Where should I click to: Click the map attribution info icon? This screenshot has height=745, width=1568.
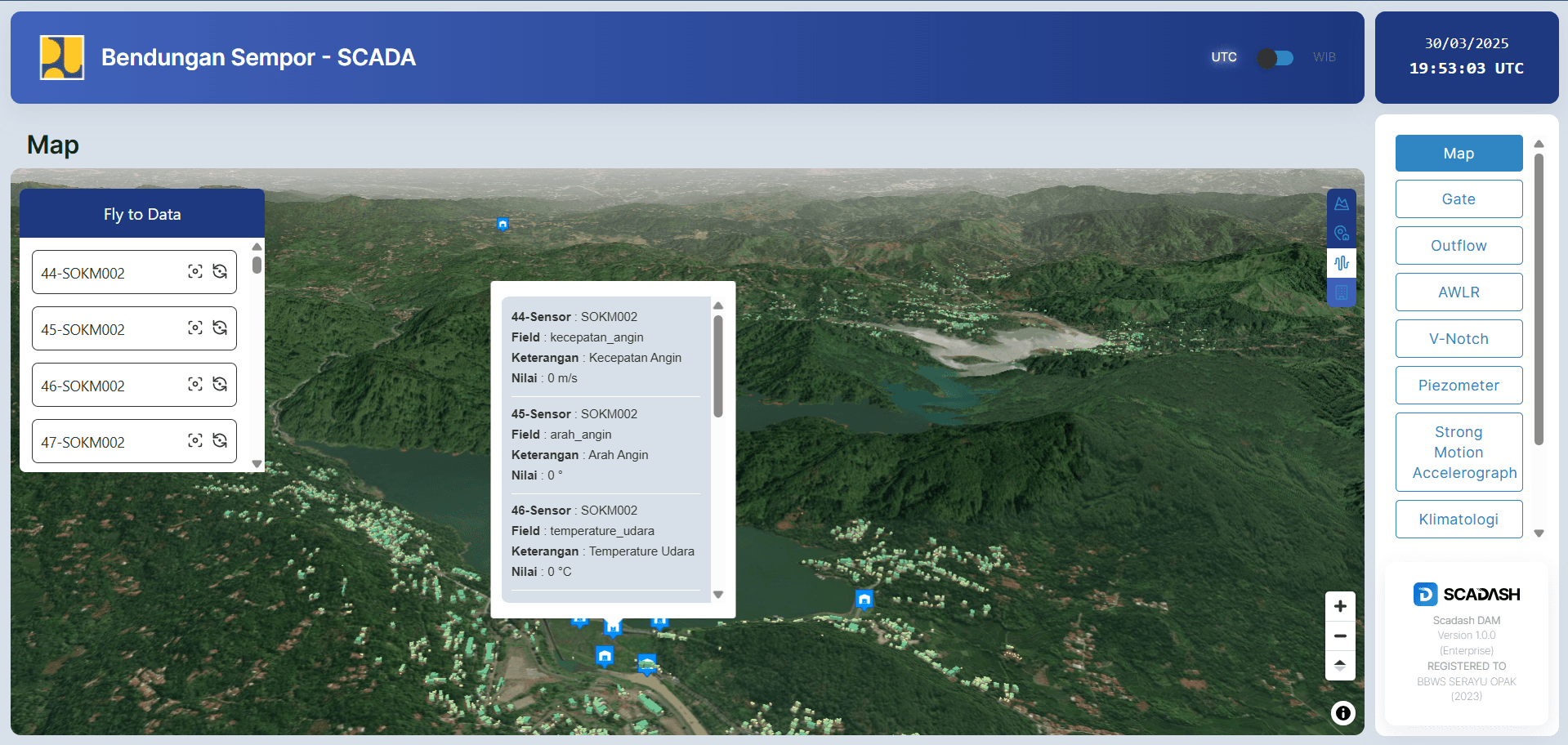[x=1342, y=713]
